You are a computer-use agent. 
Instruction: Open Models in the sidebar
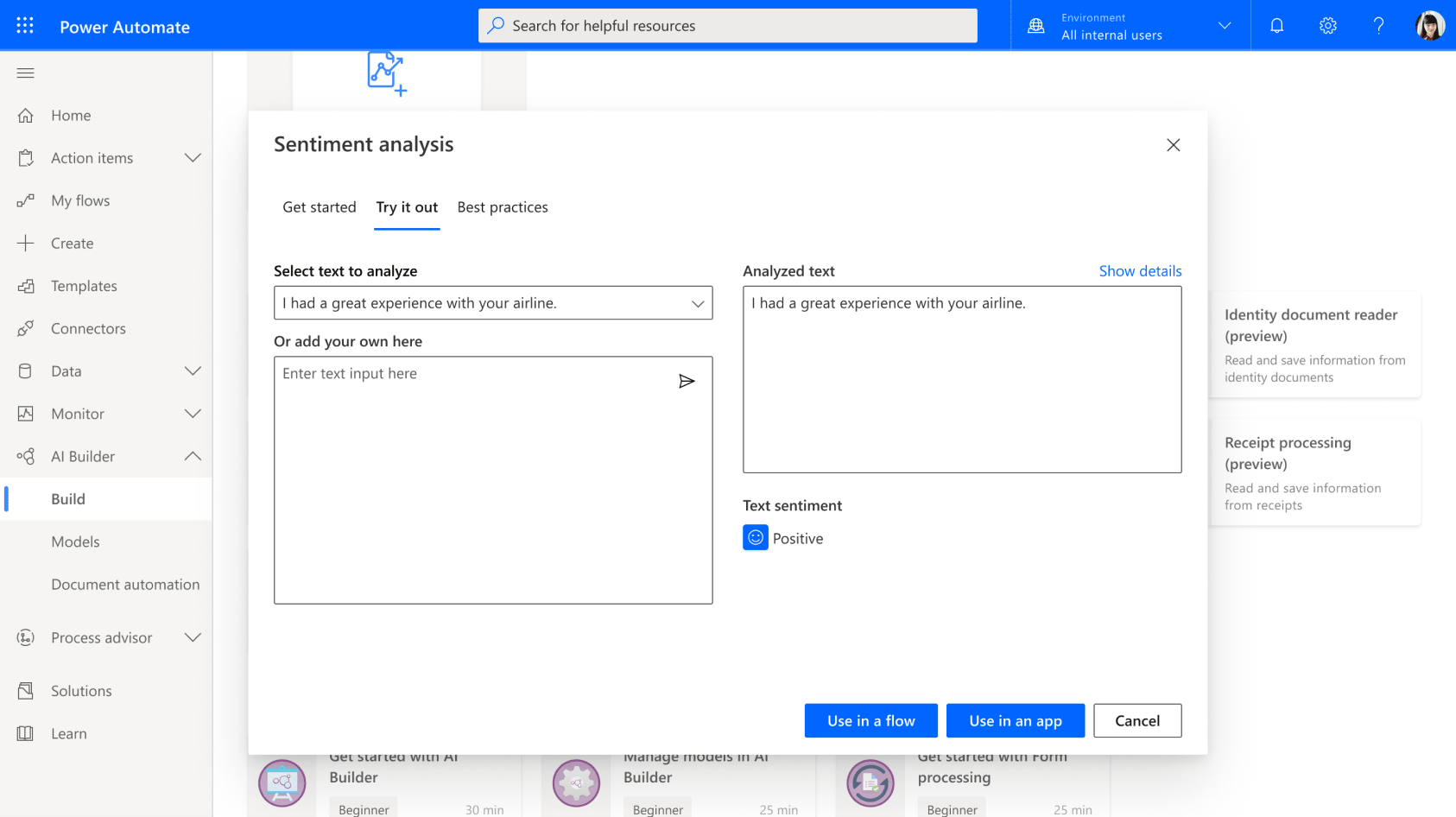(x=75, y=541)
